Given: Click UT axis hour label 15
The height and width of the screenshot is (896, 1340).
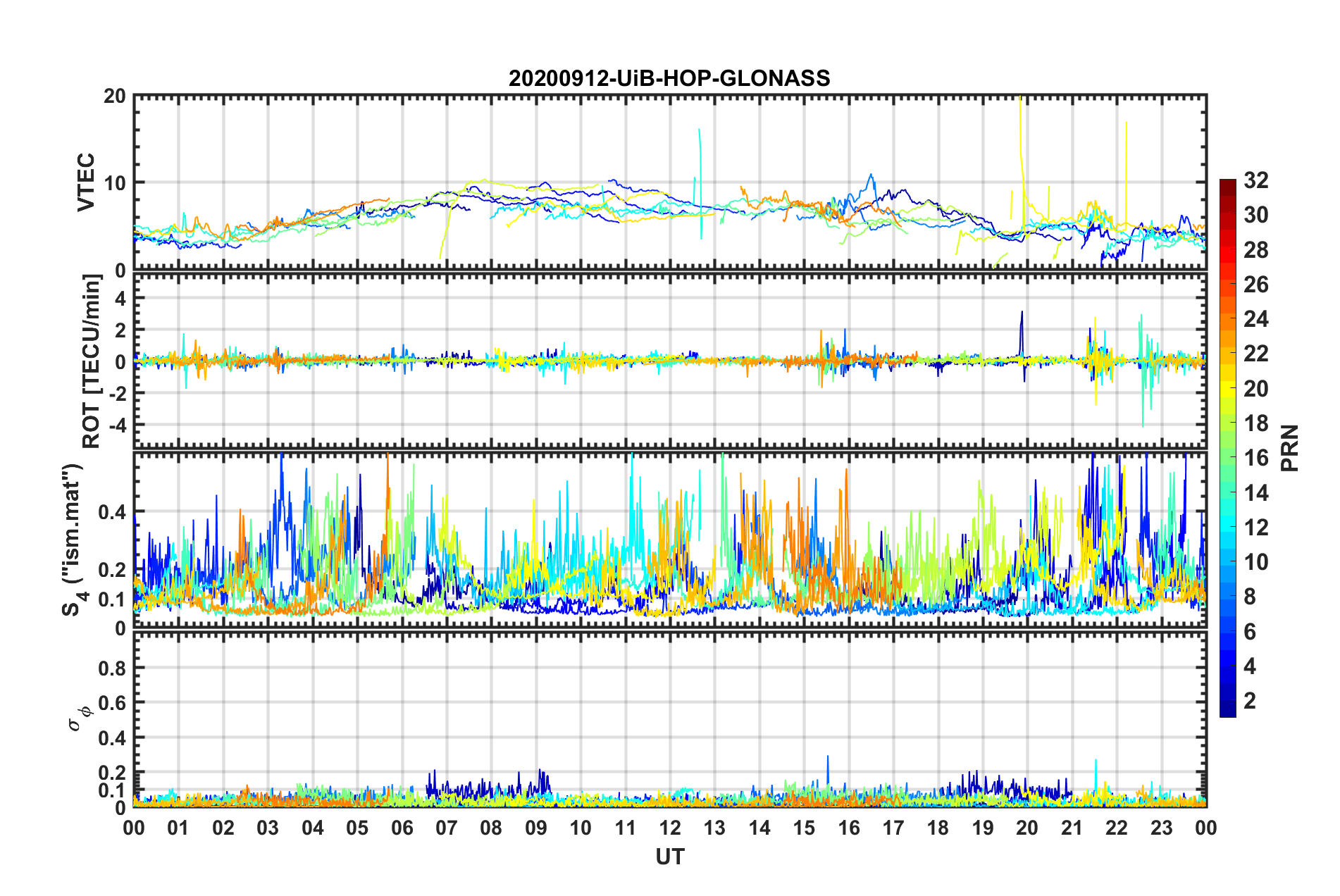Looking at the screenshot, I should [x=804, y=828].
